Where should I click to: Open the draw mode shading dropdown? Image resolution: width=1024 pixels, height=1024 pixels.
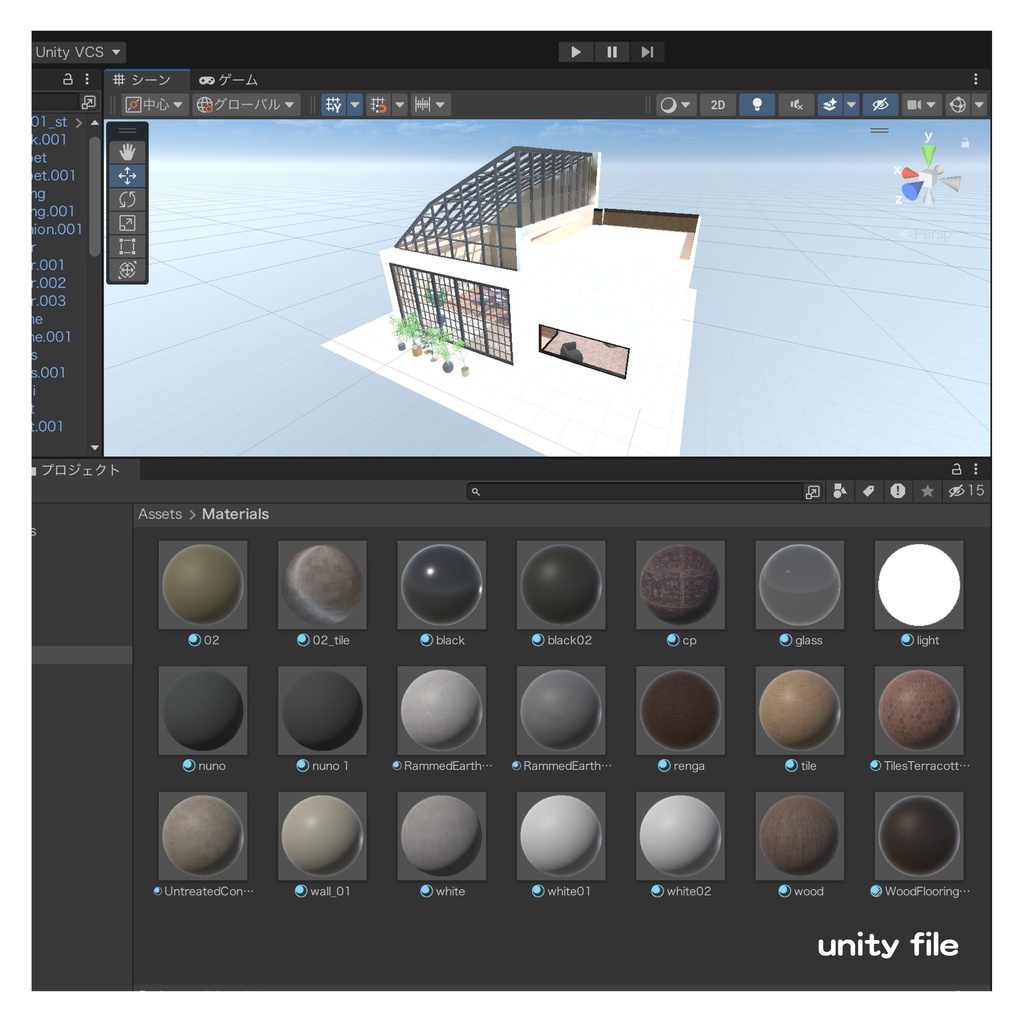click(x=675, y=104)
